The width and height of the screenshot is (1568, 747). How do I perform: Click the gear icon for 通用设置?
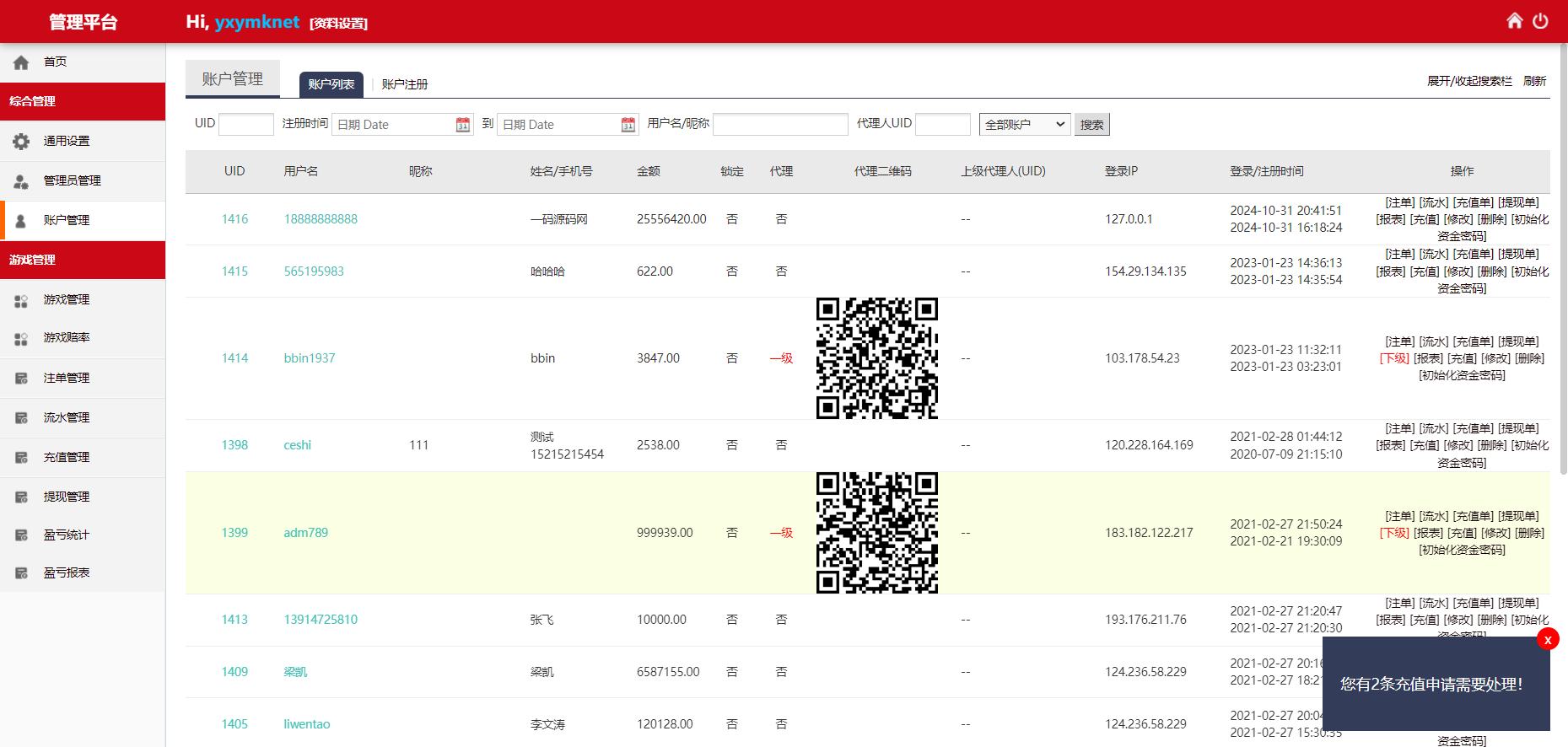(21, 141)
